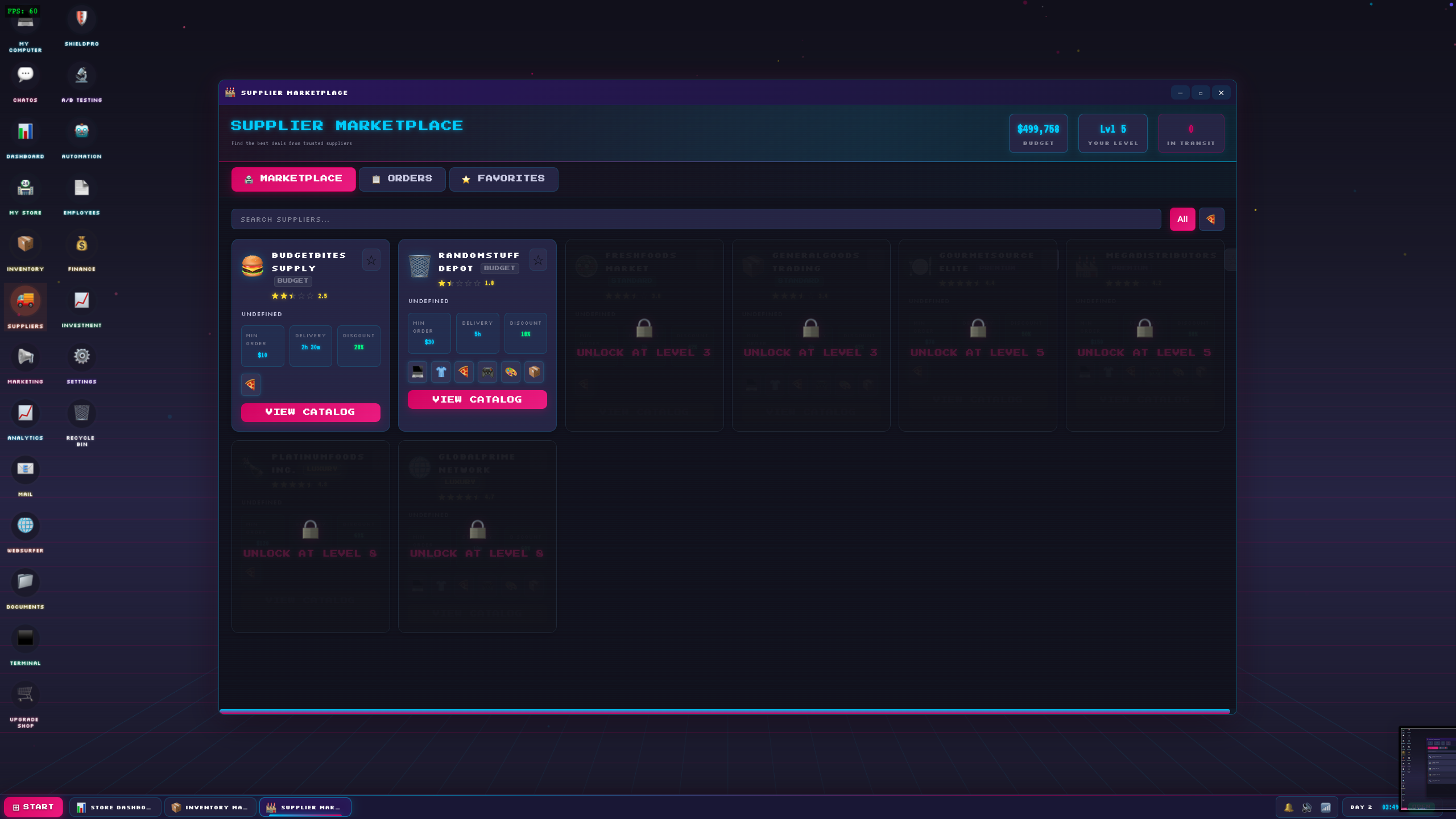View catalog for BudgetBites Supply
The width and height of the screenshot is (1456, 819).
[311, 412]
